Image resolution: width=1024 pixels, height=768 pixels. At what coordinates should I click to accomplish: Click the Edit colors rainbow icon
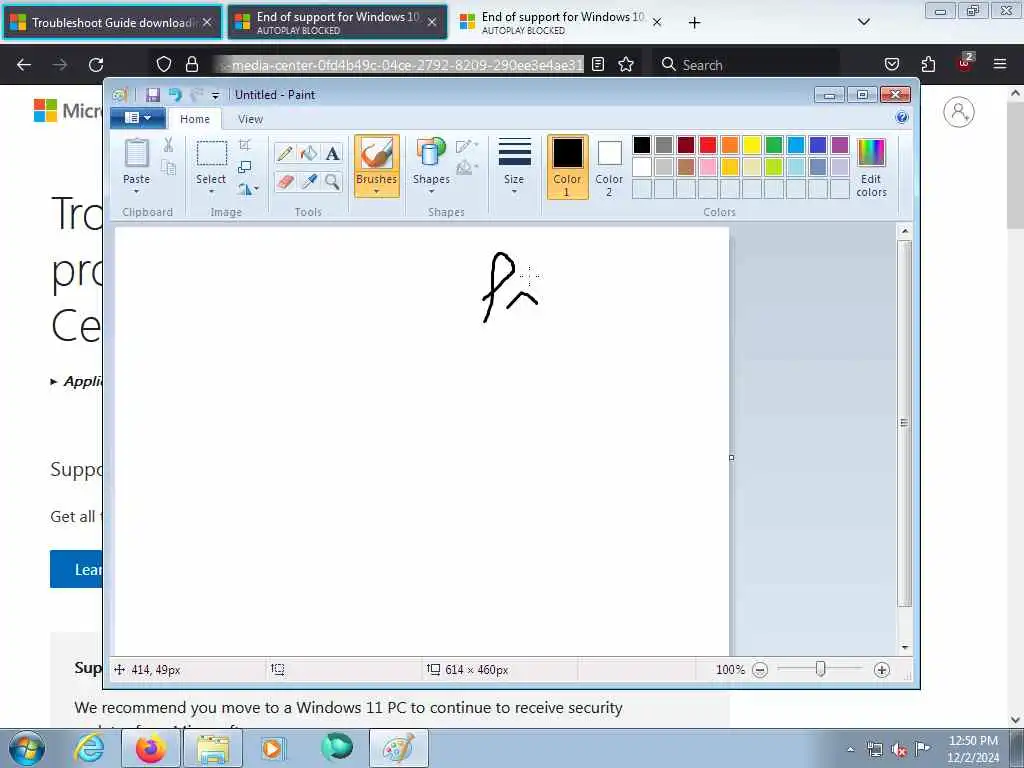click(x=871, y=167)
